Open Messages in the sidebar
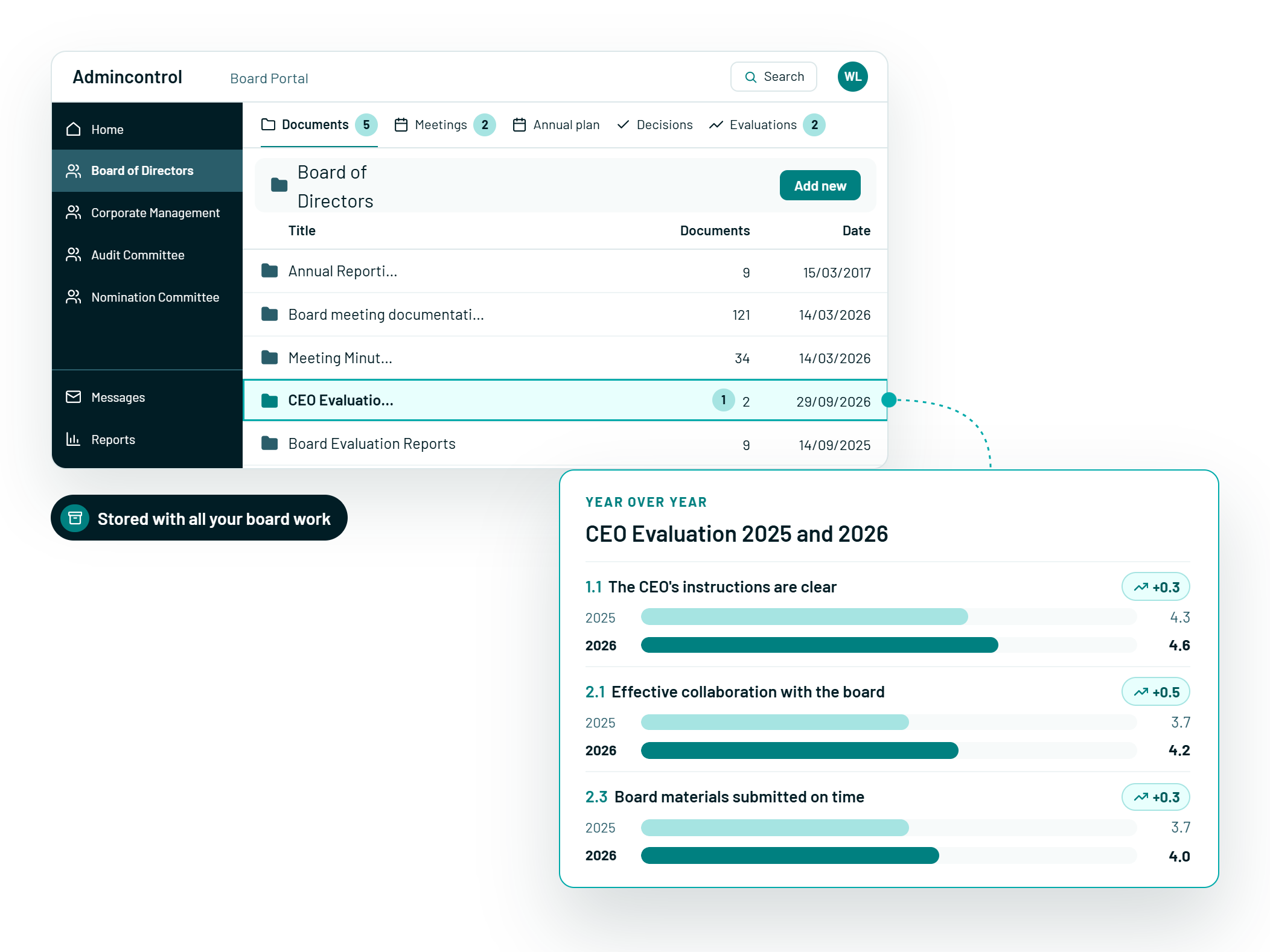Viewport: 1270px width, 952px height. pos(147,397)
